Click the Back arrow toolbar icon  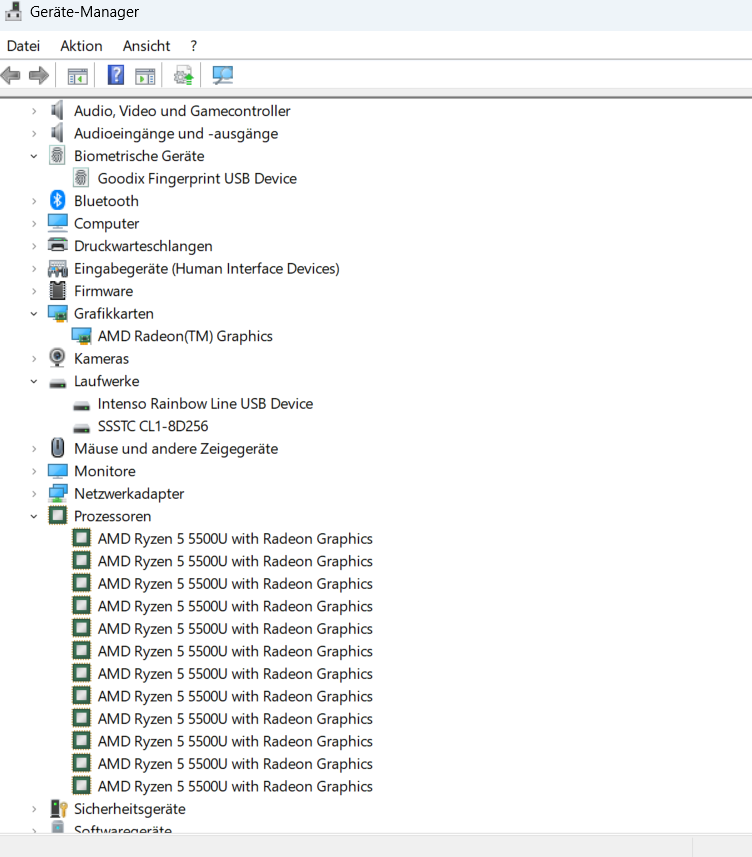(x=11, y=75)
